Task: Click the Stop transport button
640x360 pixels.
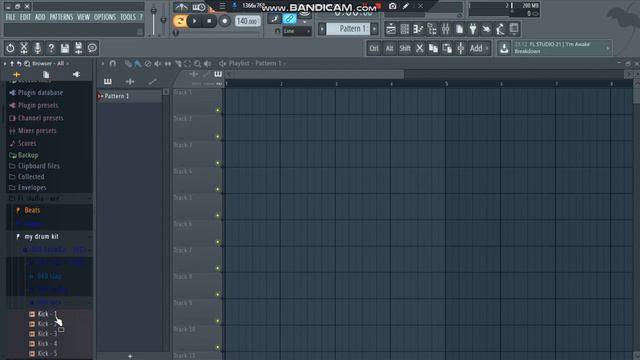Action: [x=209, y=21]
